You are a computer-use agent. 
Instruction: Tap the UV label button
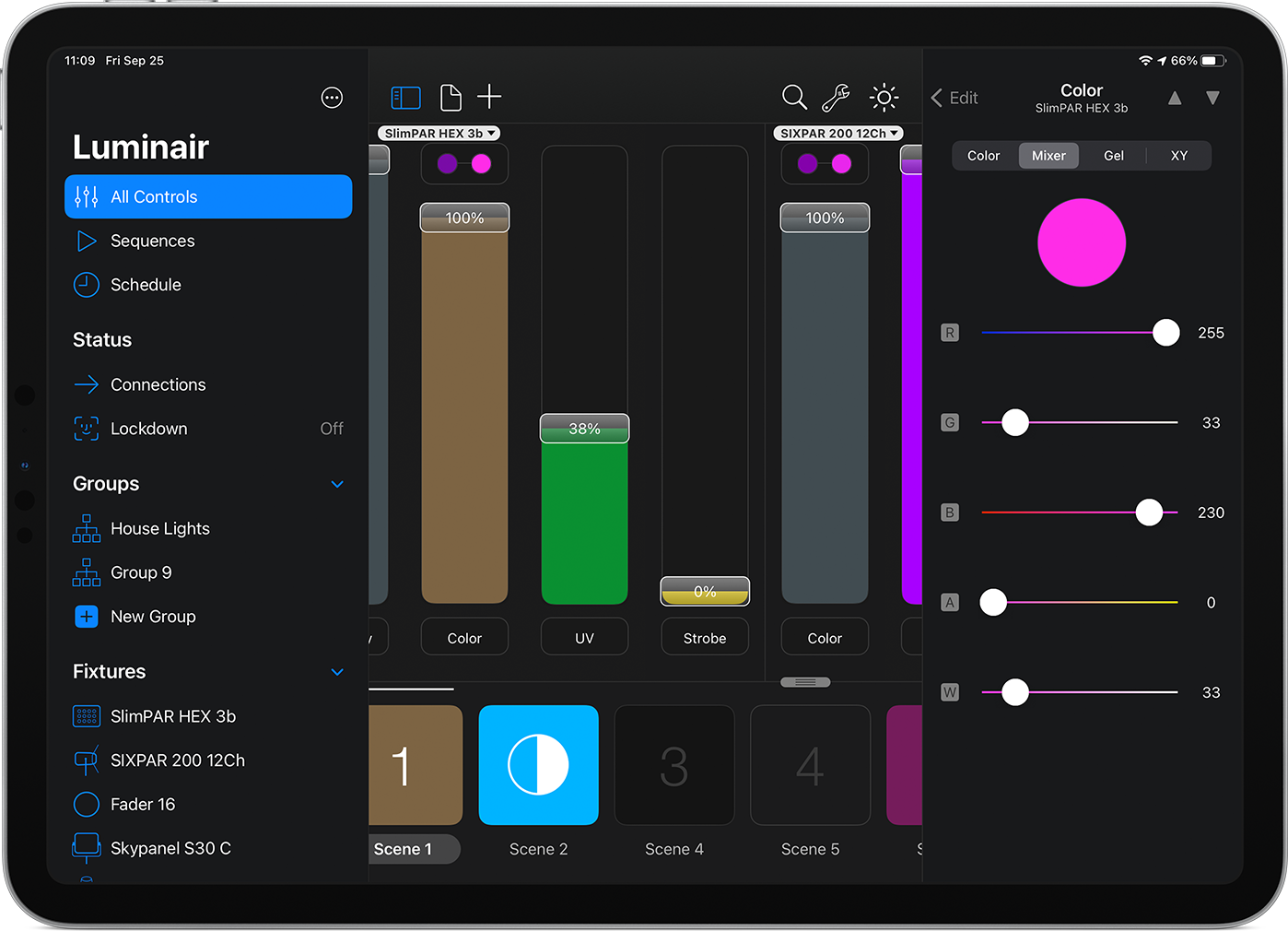coord(584,638)
